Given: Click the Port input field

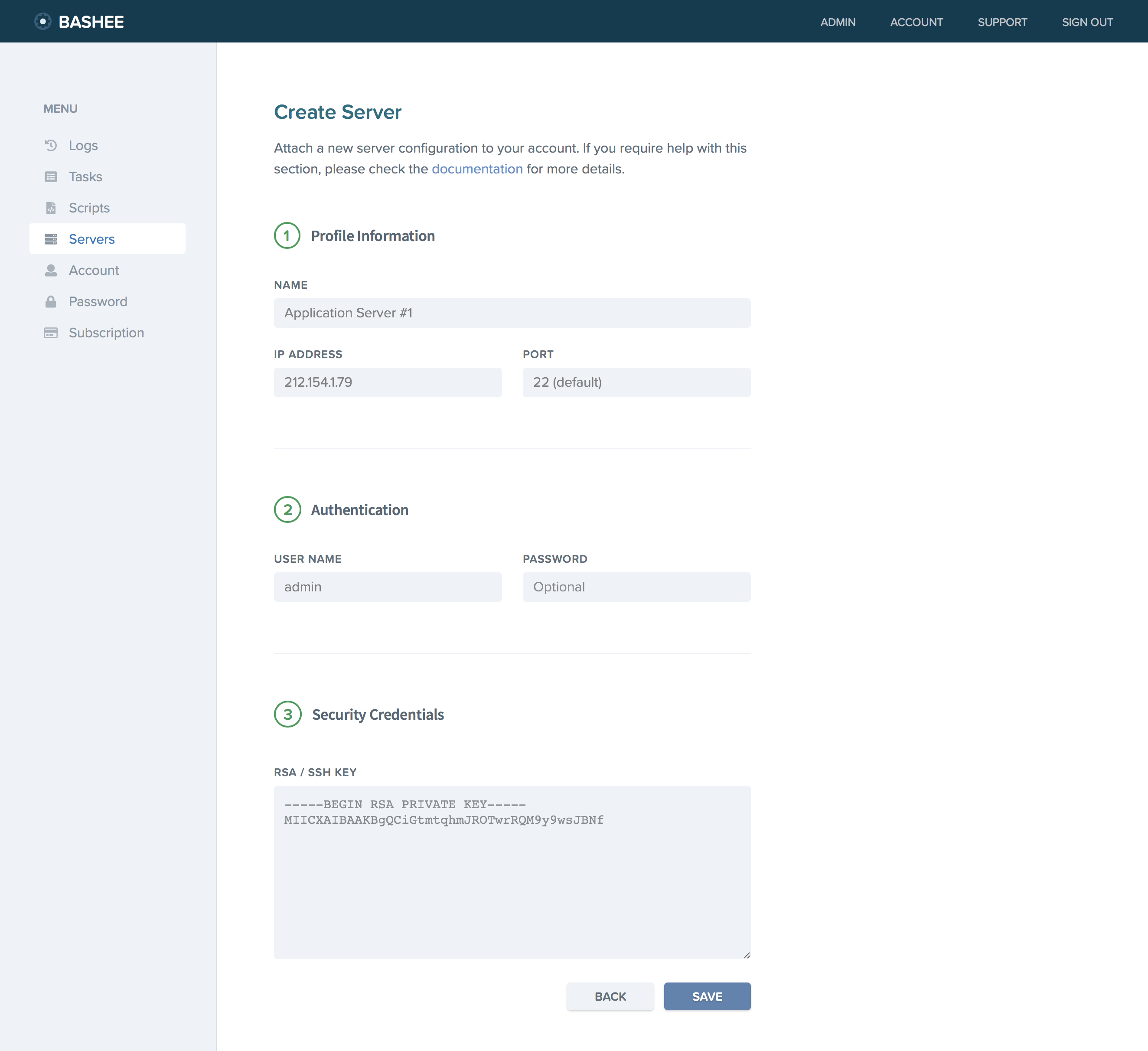Looking at the screenshot, I should pyautogui.click(x=636, y=382).
